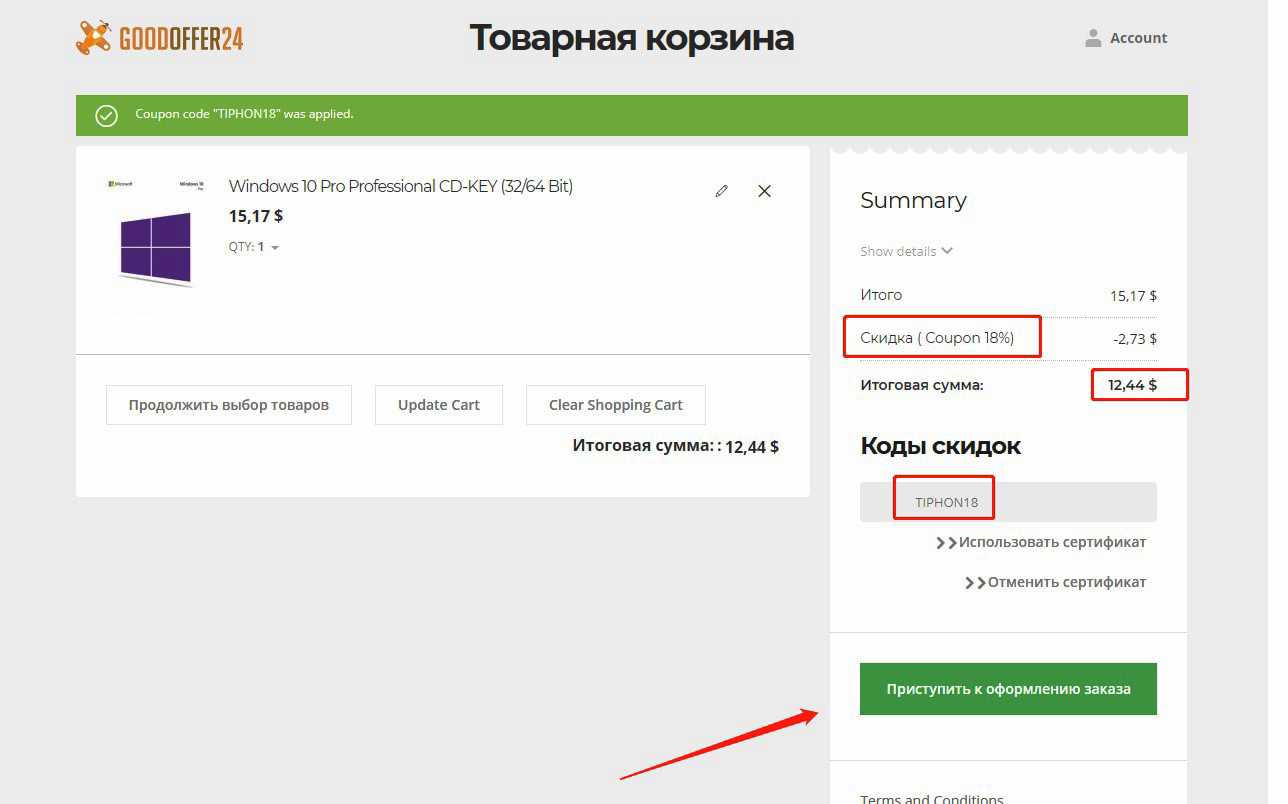Focus the TIPHON18 coupon code field

point(1008,502)
